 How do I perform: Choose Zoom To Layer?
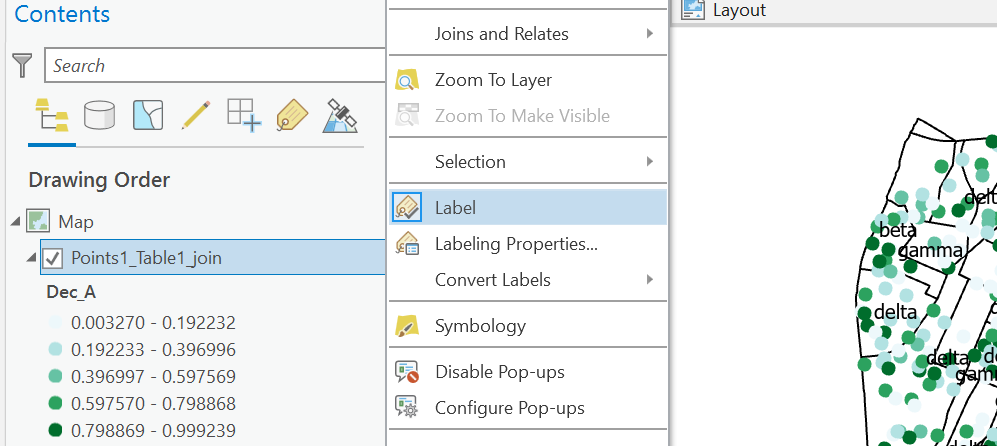[x=493, y=80]
